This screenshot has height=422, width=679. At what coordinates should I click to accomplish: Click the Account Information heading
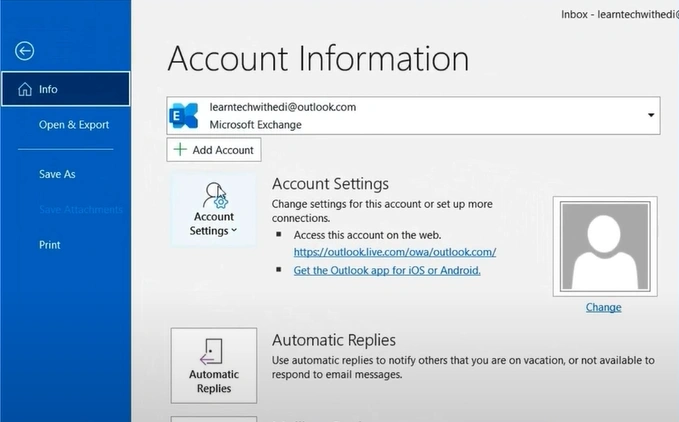318,58
